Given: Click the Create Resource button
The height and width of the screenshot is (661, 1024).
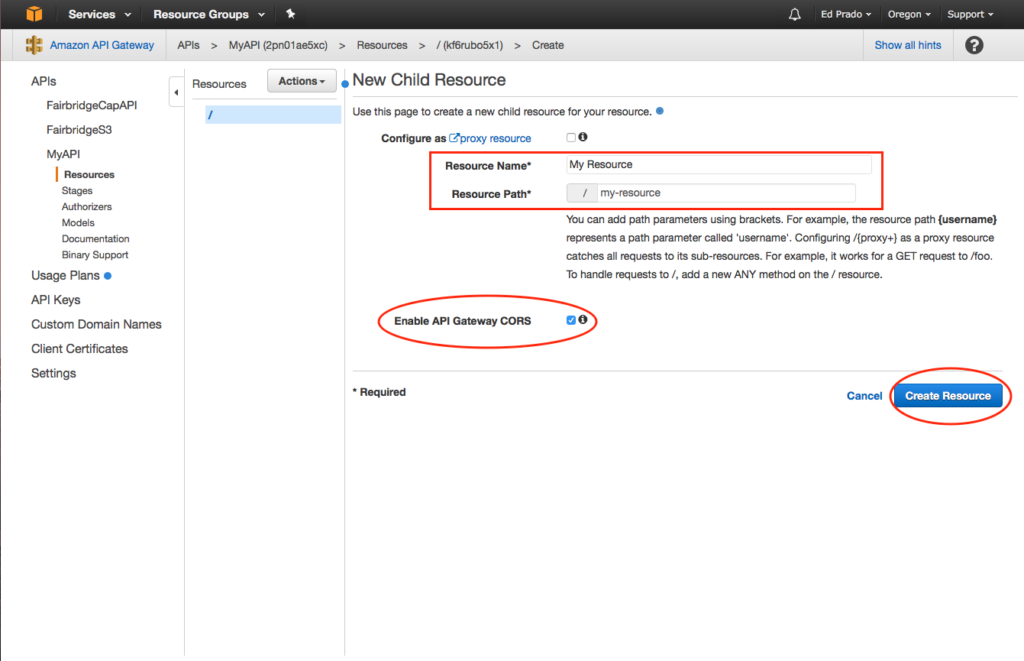Looking at the screenshot, I should click(947, 396).
